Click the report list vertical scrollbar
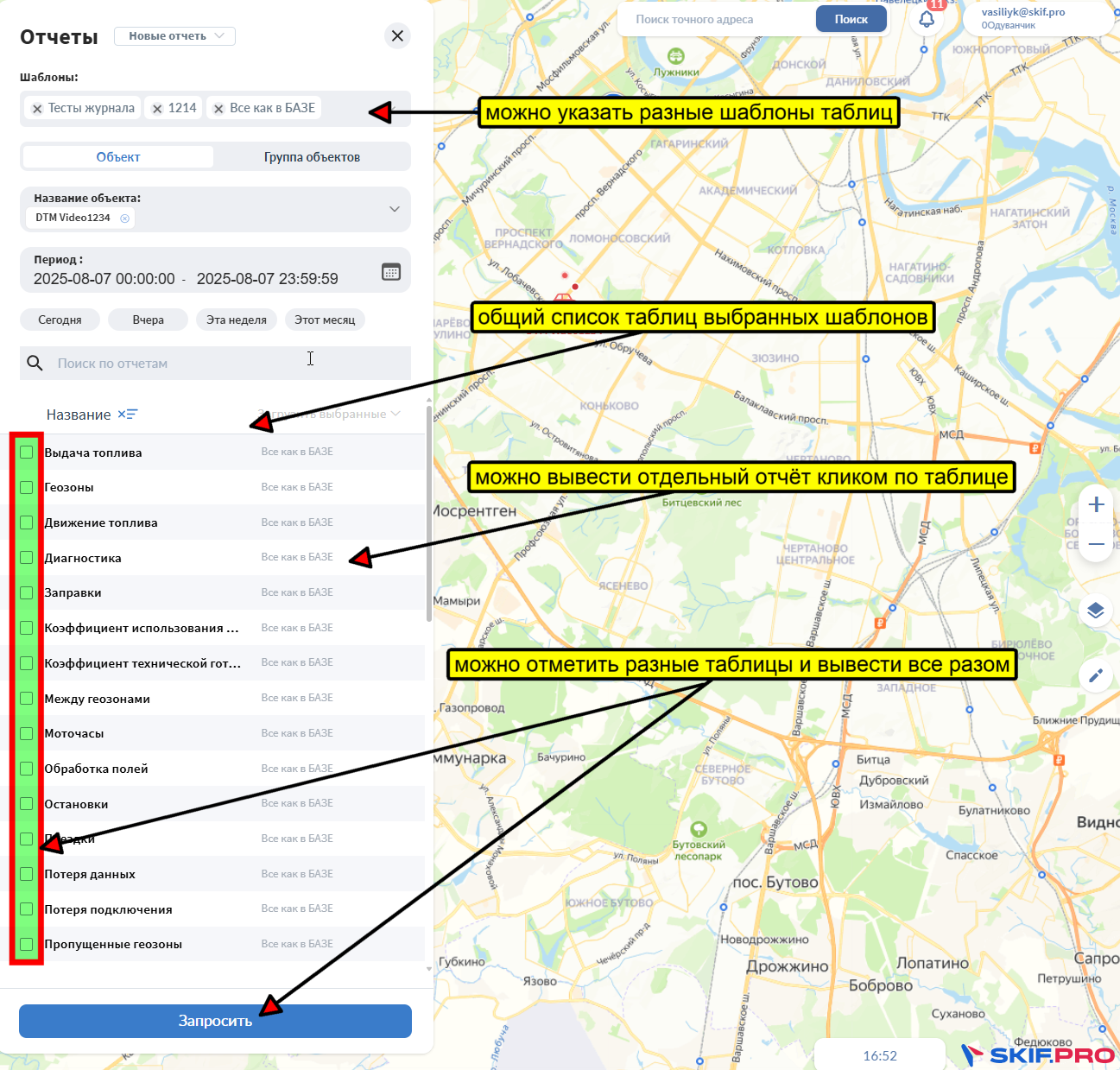Image resolution: width=1120 pixels, height=1070 pixels. point(429,518)
